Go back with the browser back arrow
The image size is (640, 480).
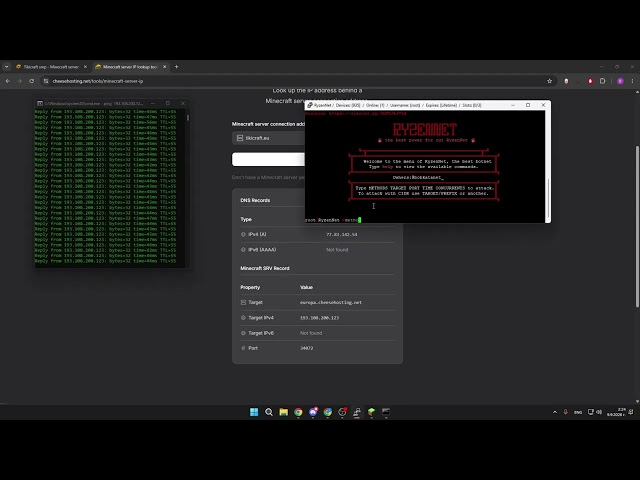(x=8, y=81)
